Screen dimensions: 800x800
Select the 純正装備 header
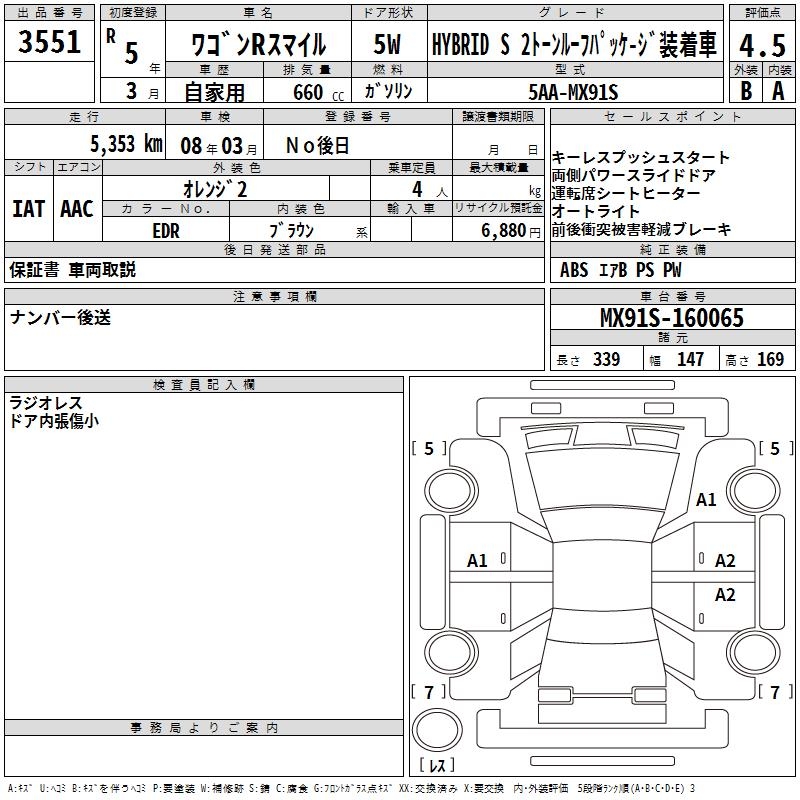672,249
